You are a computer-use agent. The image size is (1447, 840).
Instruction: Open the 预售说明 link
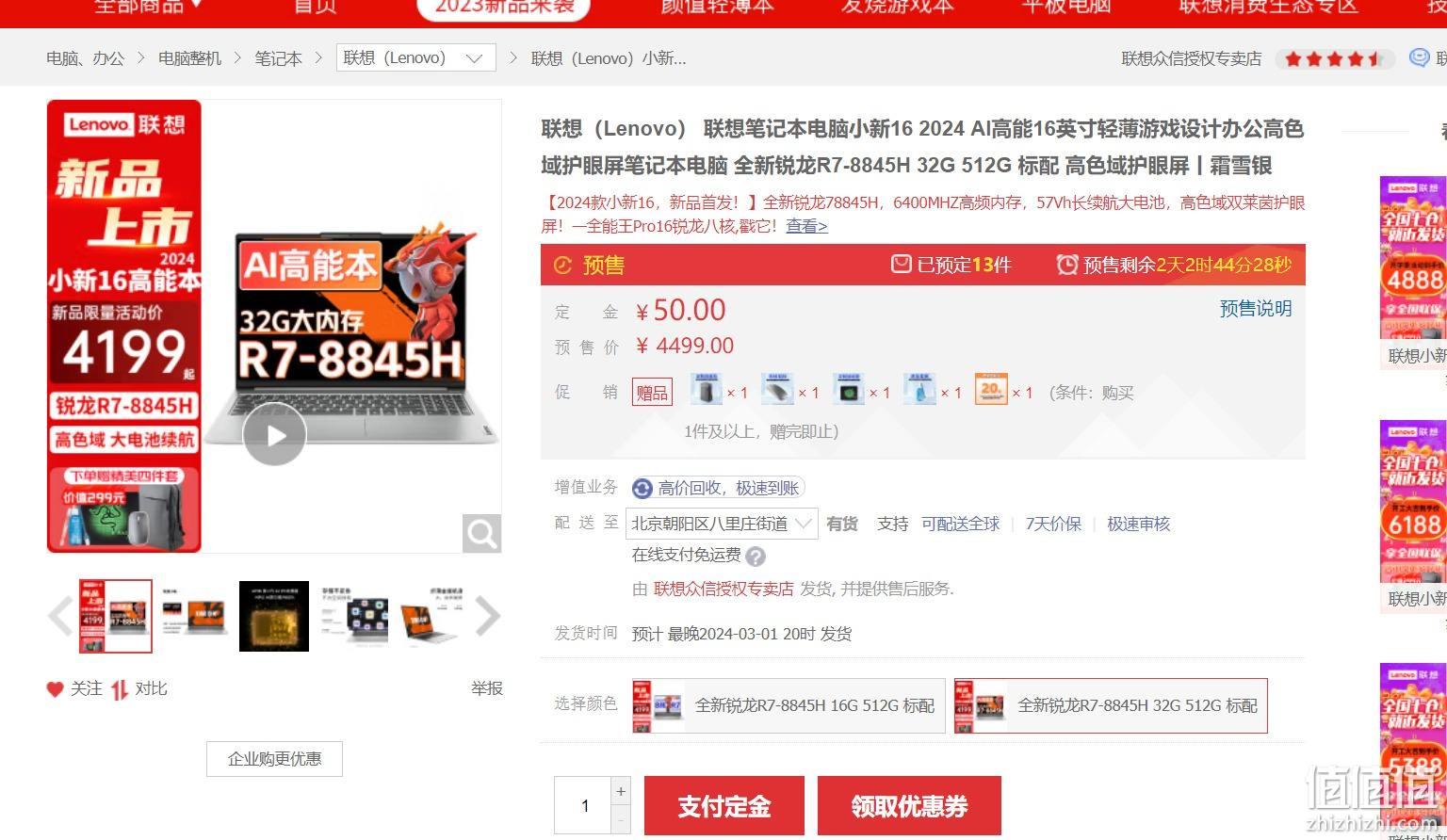click(x=1256, y=309)
